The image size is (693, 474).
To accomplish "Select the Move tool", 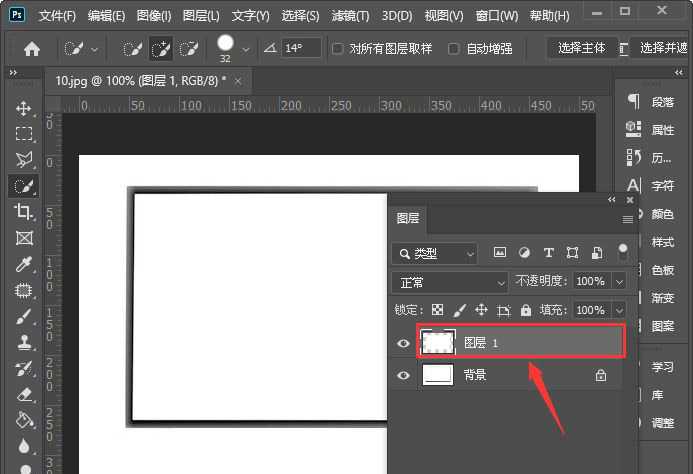I will point(24,108).
